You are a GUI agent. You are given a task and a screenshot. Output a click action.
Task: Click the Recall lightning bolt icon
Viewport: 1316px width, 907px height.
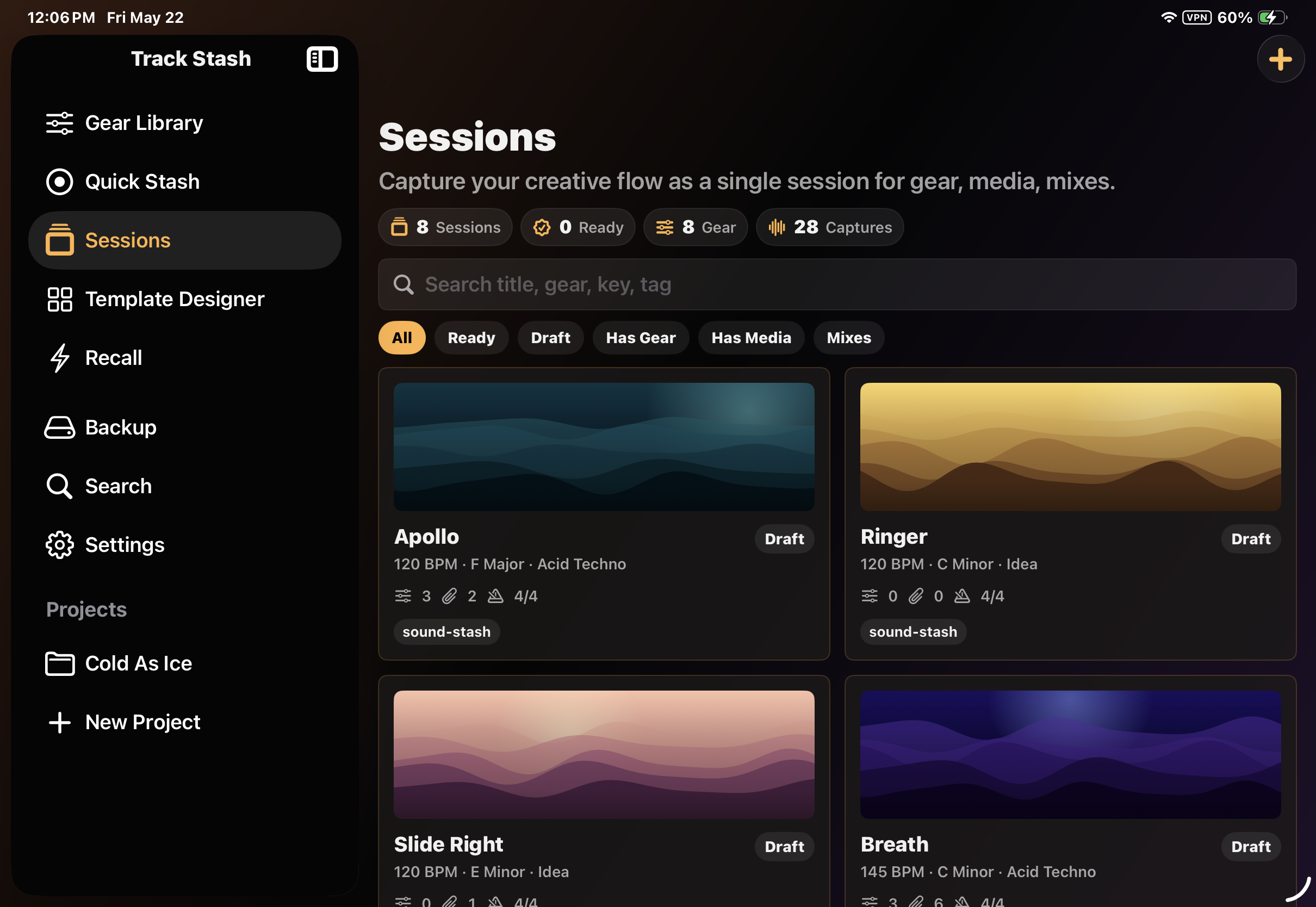60,358
